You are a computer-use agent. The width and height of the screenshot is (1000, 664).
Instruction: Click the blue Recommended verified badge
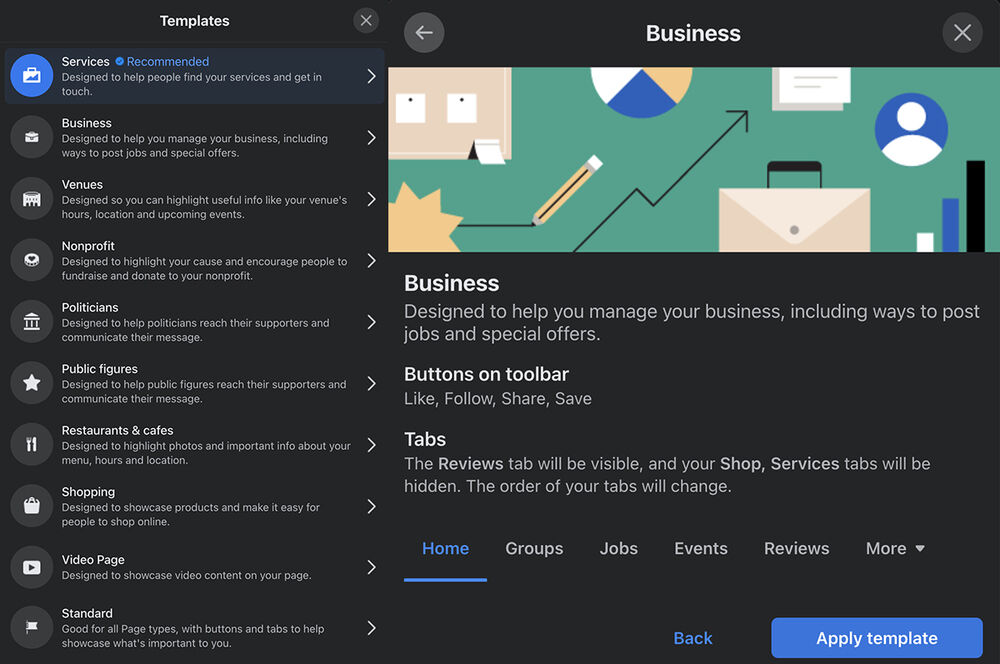(x=119, y=61)
